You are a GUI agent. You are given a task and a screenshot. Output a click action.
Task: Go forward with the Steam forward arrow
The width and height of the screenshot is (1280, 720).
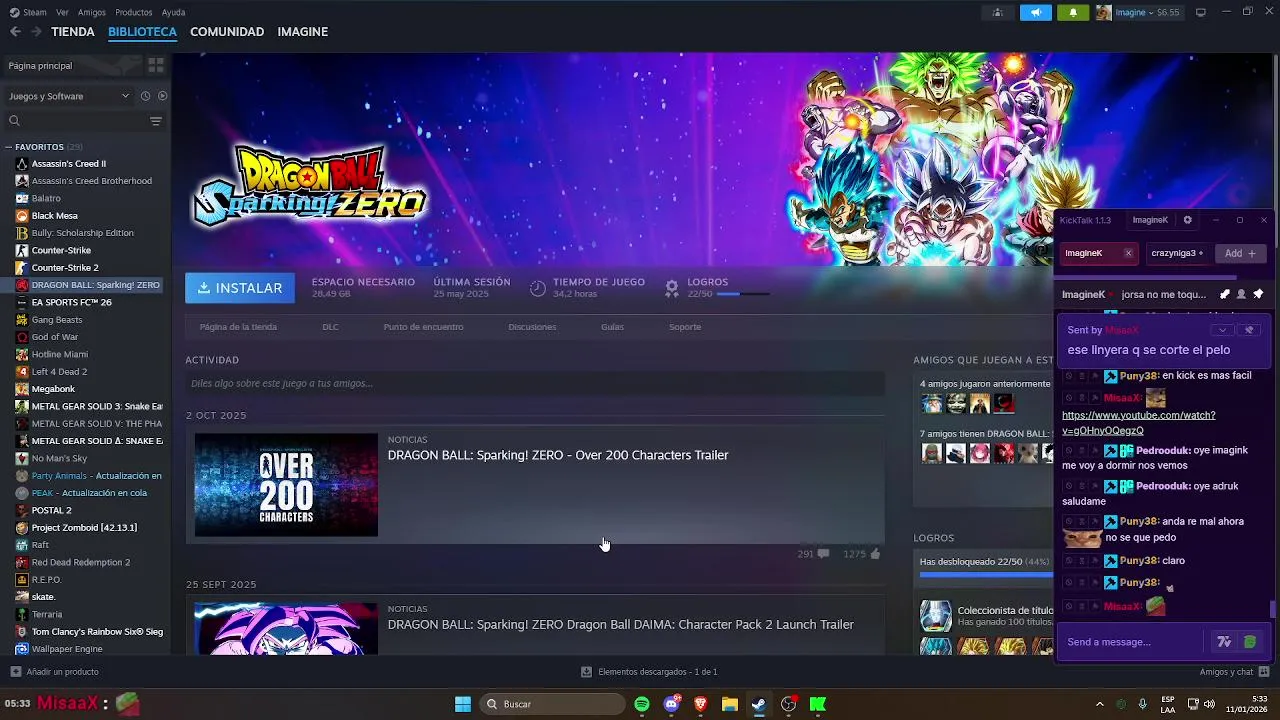point(36,32)
